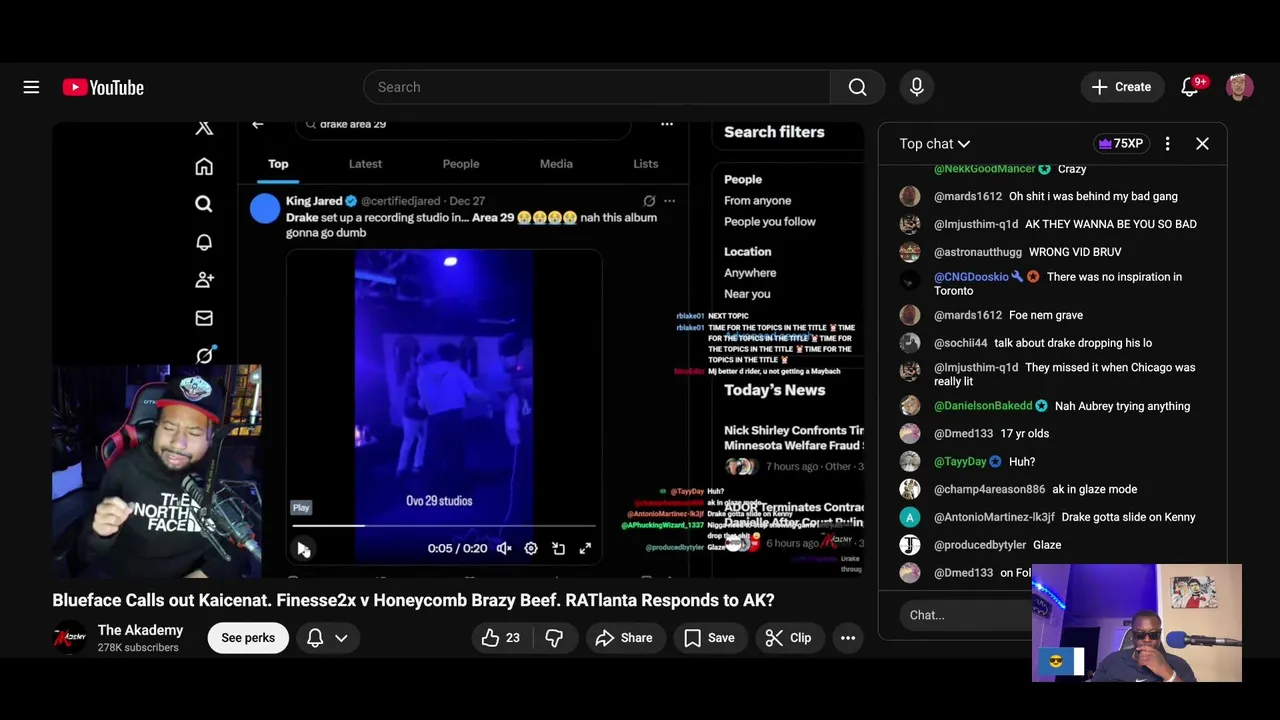Click Grok icon on King Jared tweet
This screenshot has height=720, width=1280.
point(649,201)
